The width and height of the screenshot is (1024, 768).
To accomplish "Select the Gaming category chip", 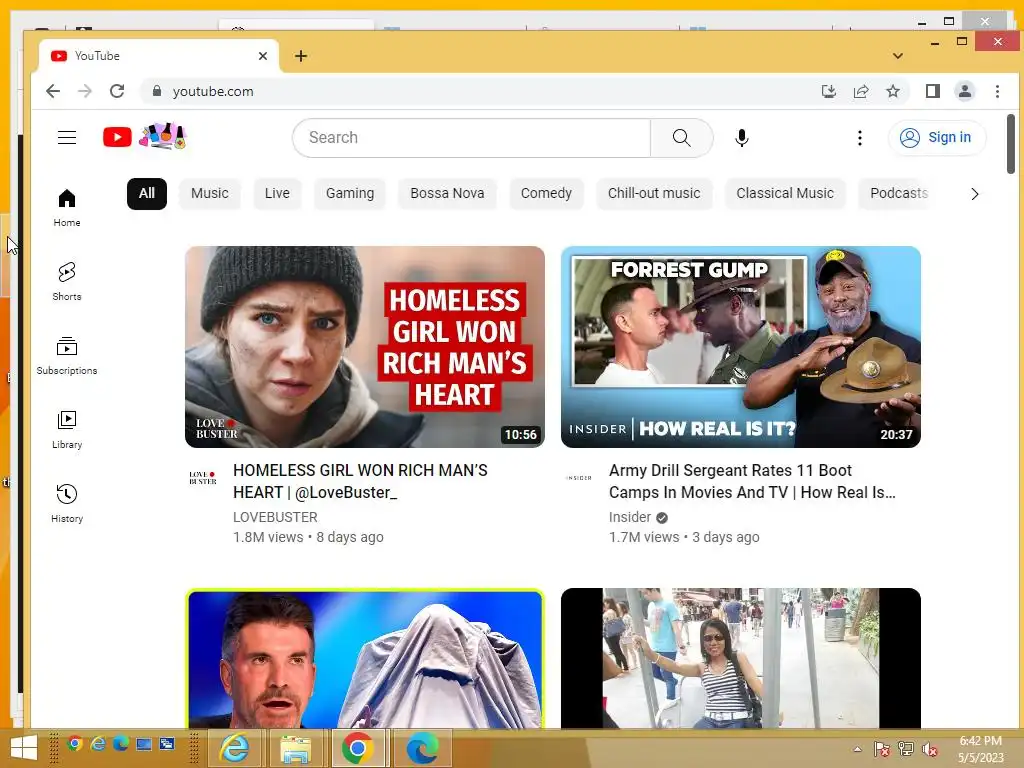I will pos(350,194).
